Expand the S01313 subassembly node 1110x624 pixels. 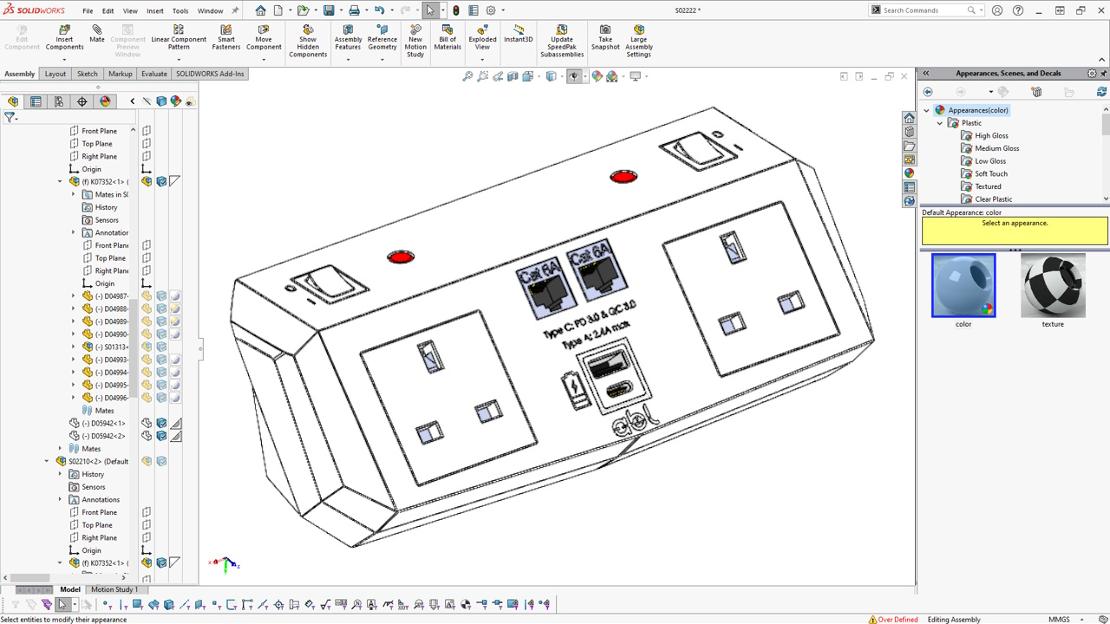coord(73,347)
